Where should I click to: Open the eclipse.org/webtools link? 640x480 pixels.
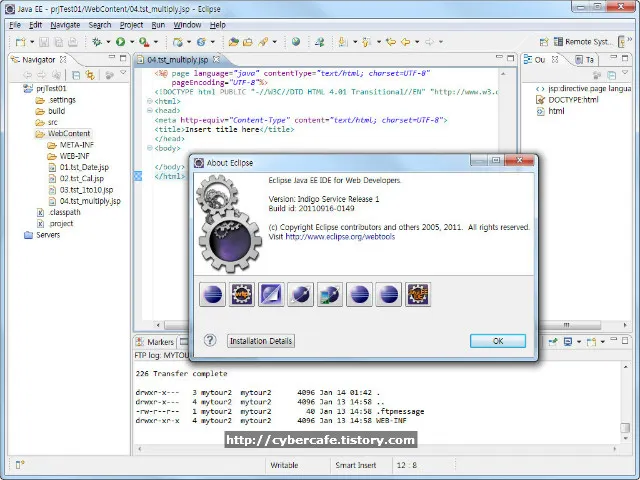coord(334,237)
